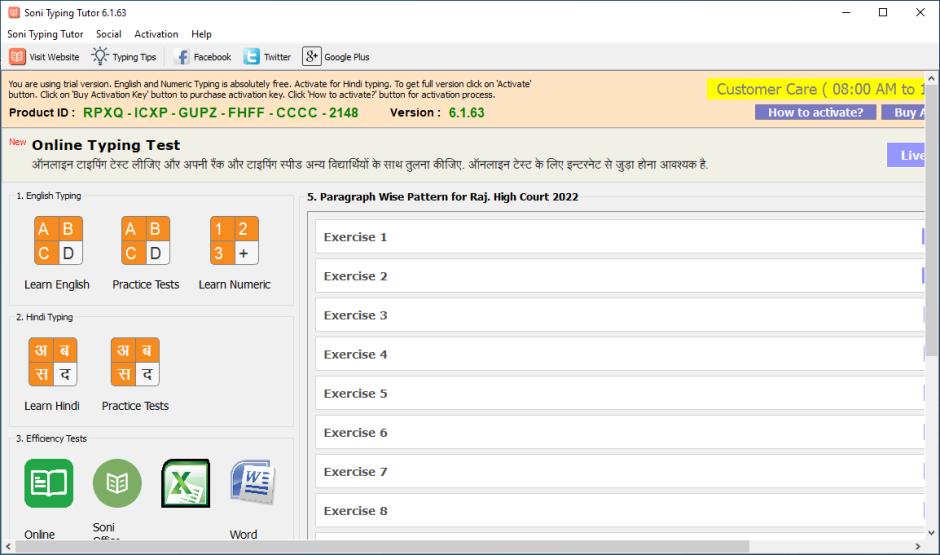The width and height of the screenshot is (940, 555).
Task: Open the Learn Hindi typing icon
Action: 52,362
